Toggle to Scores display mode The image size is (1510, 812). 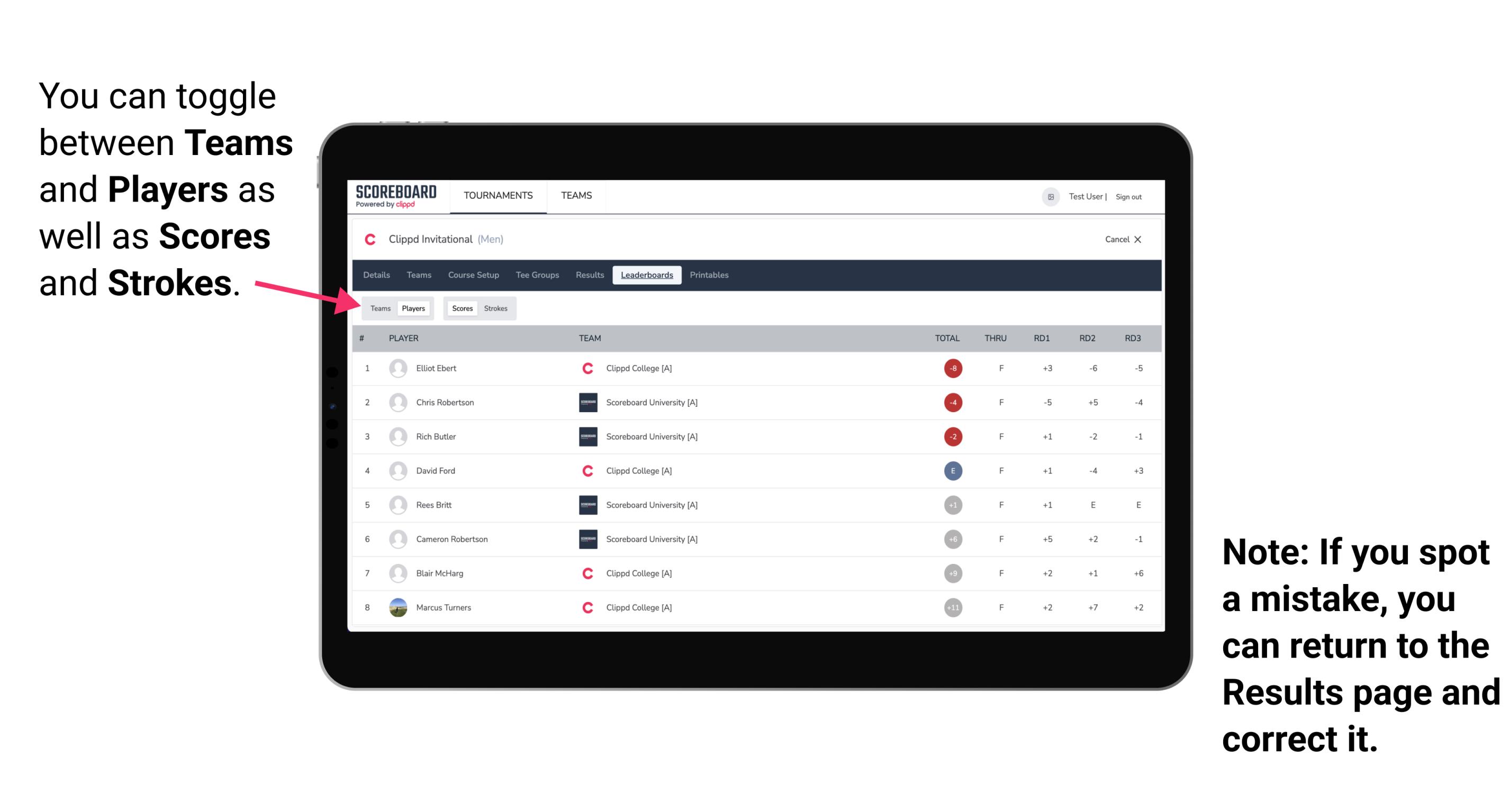[x=462, y=307]
